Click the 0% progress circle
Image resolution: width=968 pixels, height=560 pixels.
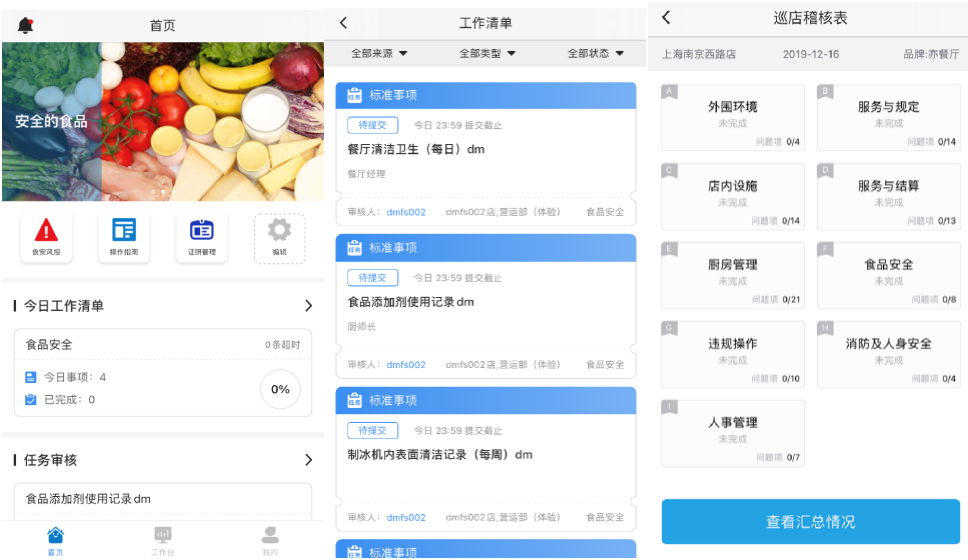[x=280, y=389]
